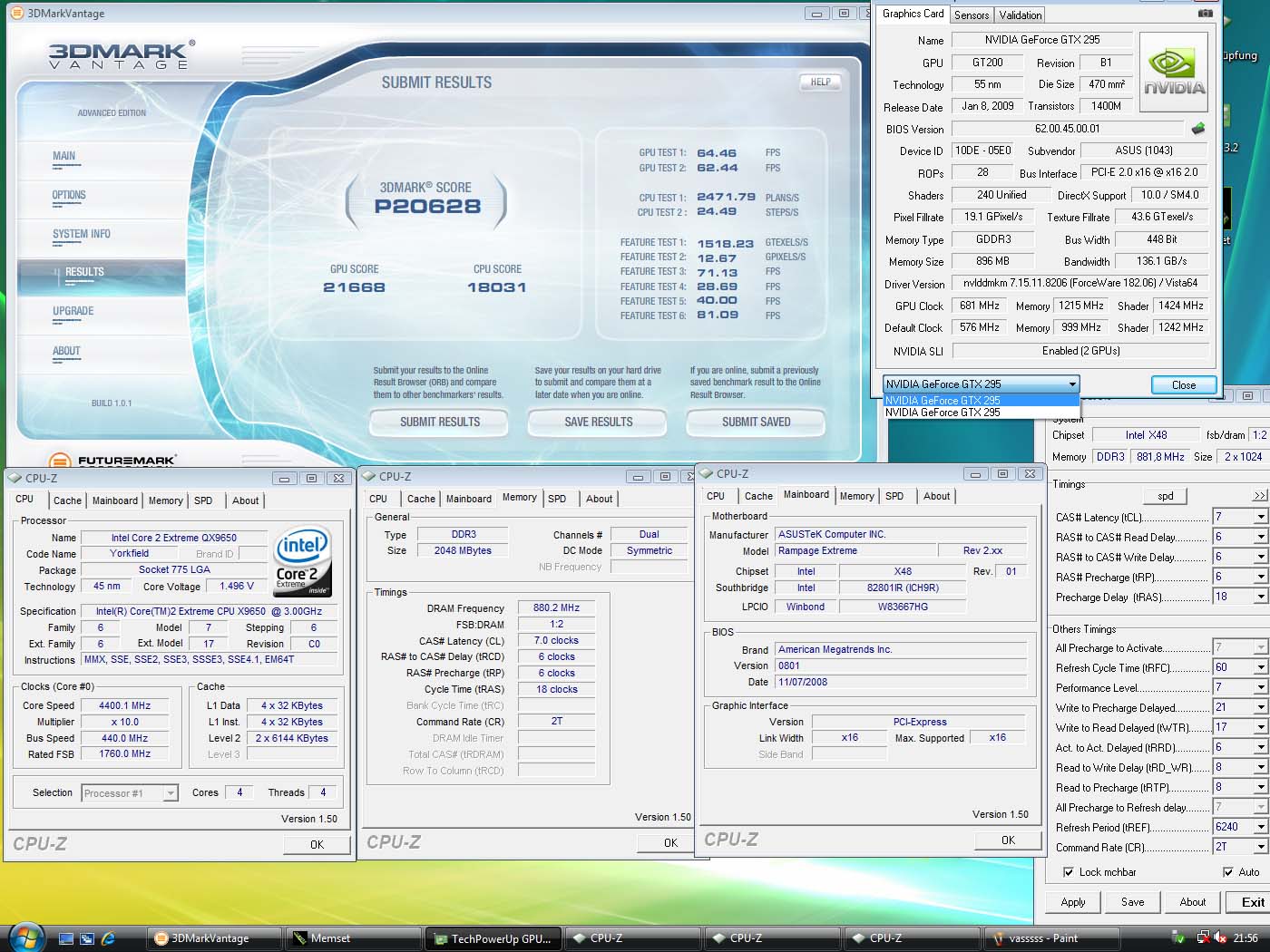This screenshot has height=952, width=1270.
Task: Click the Switch between windows quick launch icon
Action: [87, 938]
